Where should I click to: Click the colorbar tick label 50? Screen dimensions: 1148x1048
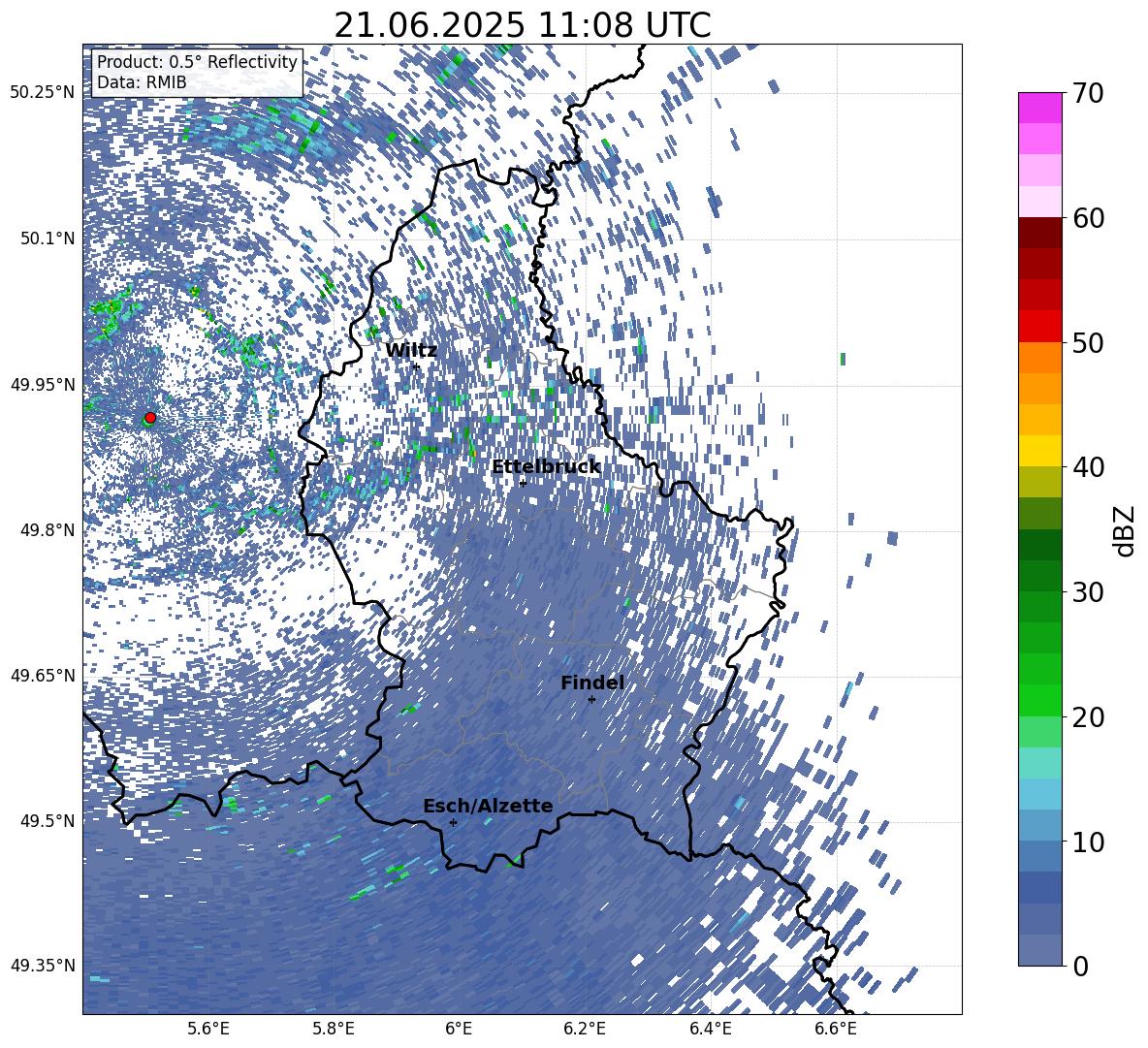pos(1089,342)
